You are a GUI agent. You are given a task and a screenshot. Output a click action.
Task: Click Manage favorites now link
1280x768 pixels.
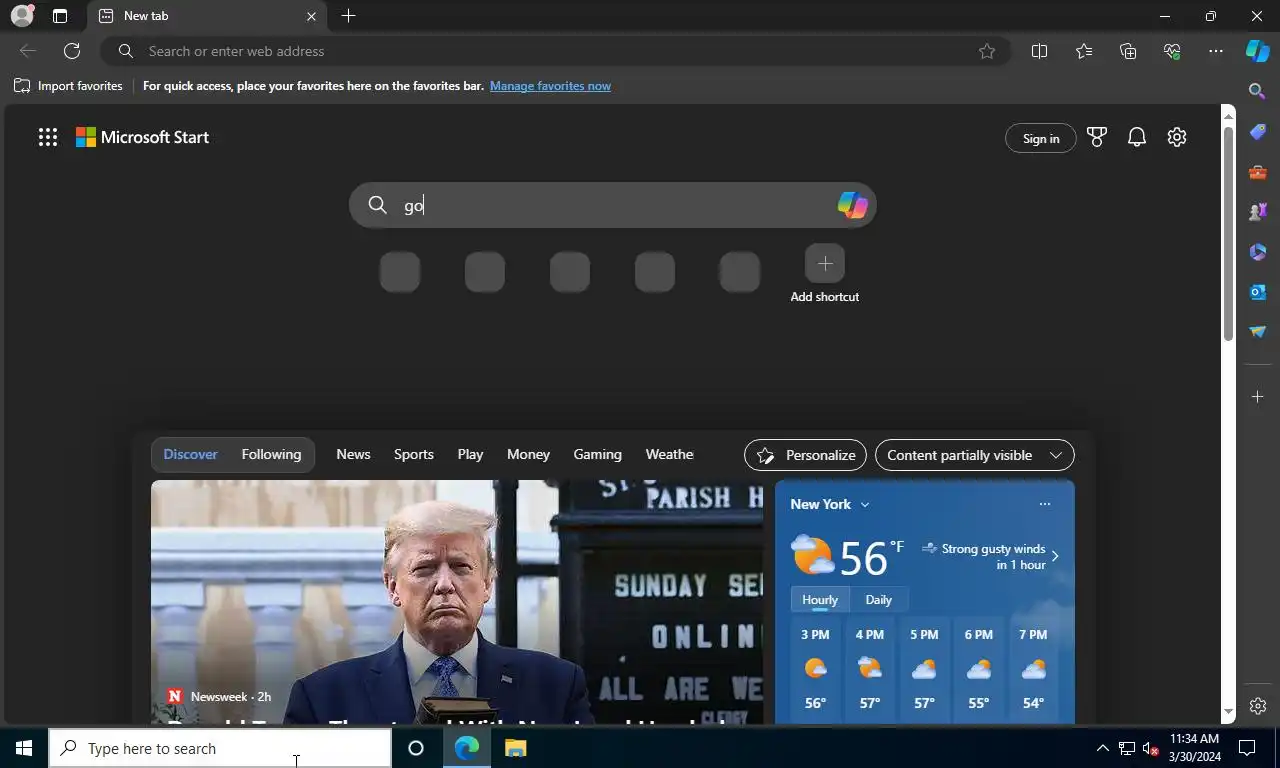[550, 86]
